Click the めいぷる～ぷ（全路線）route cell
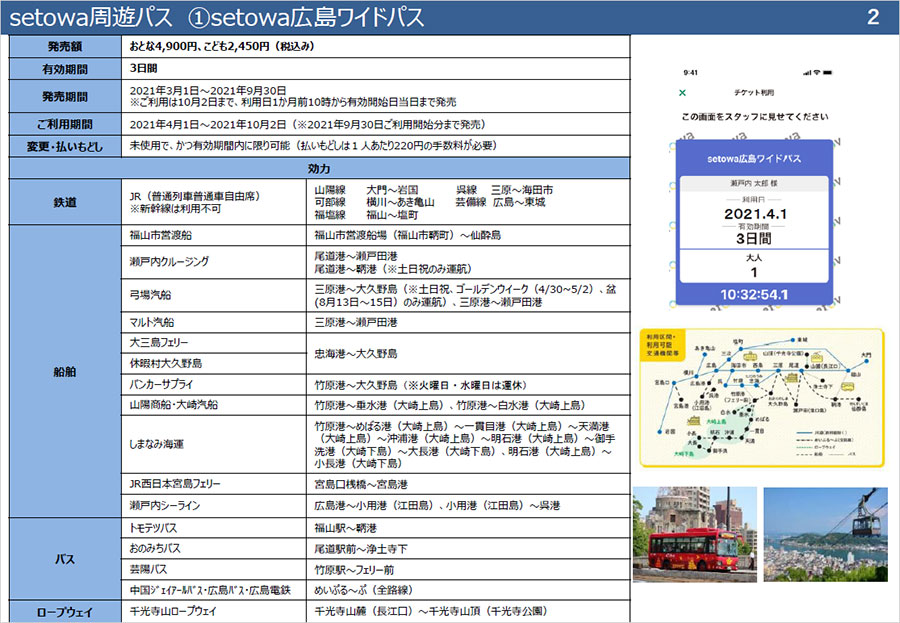Screen dimensions: 900x623 pos(468,590)
